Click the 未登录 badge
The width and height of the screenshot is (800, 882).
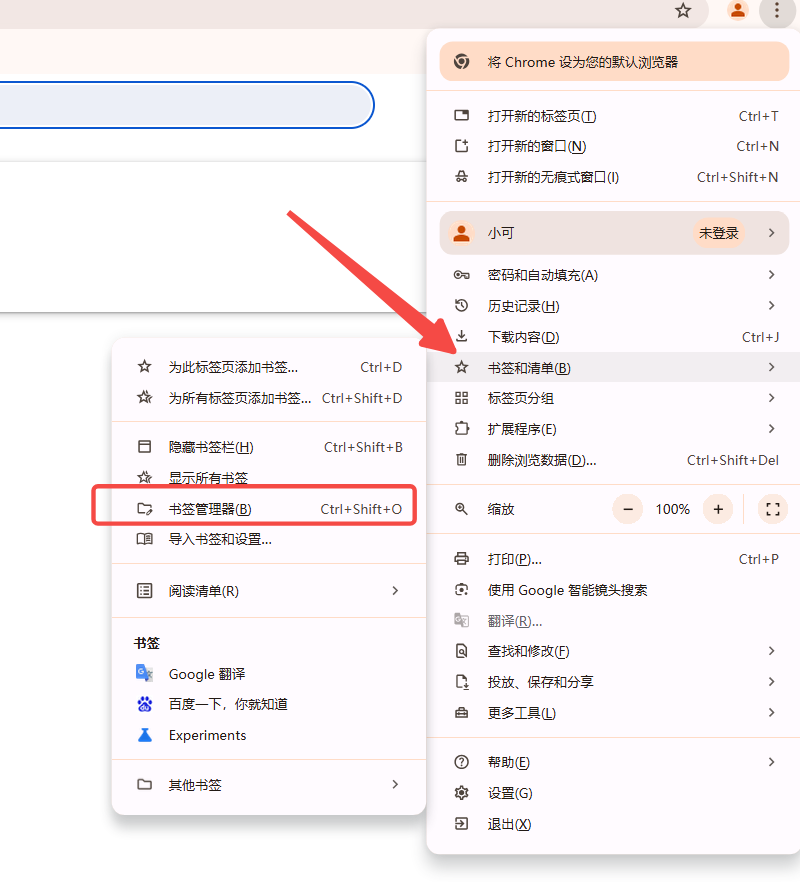718,233
